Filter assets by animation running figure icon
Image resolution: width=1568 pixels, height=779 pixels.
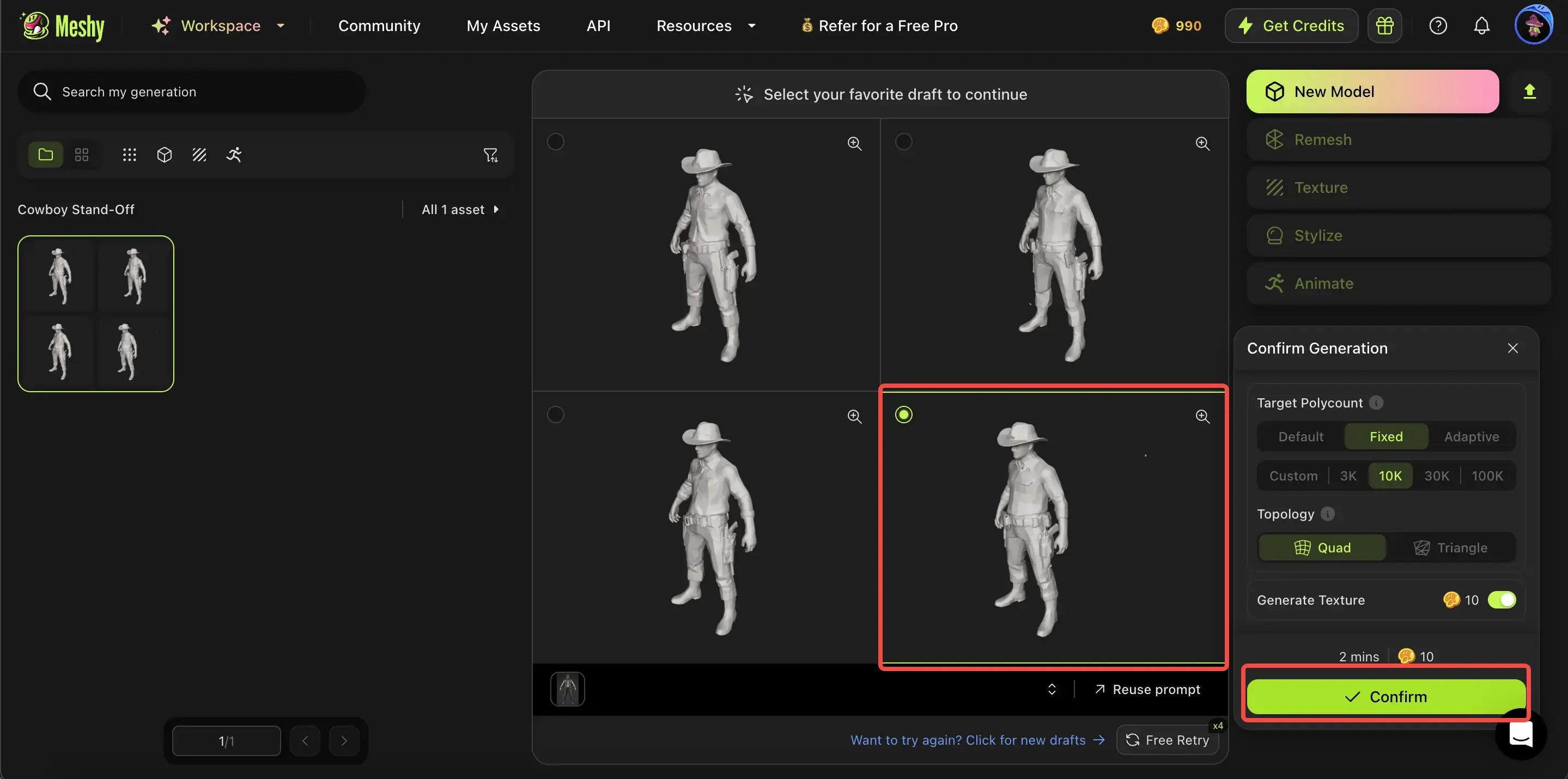click(x=234, y=155)
